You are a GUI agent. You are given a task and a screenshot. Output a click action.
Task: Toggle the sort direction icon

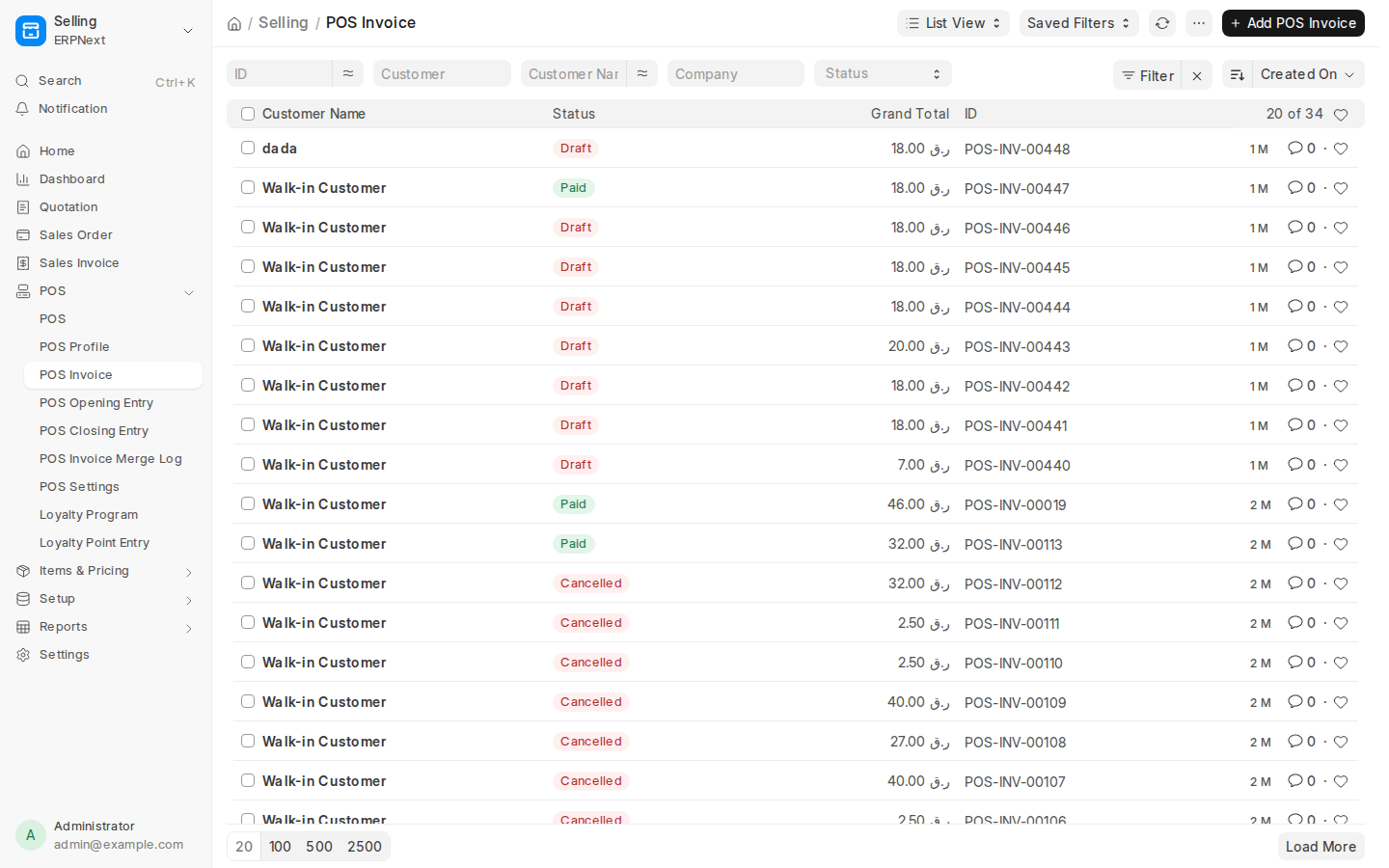pos(1238,74)
